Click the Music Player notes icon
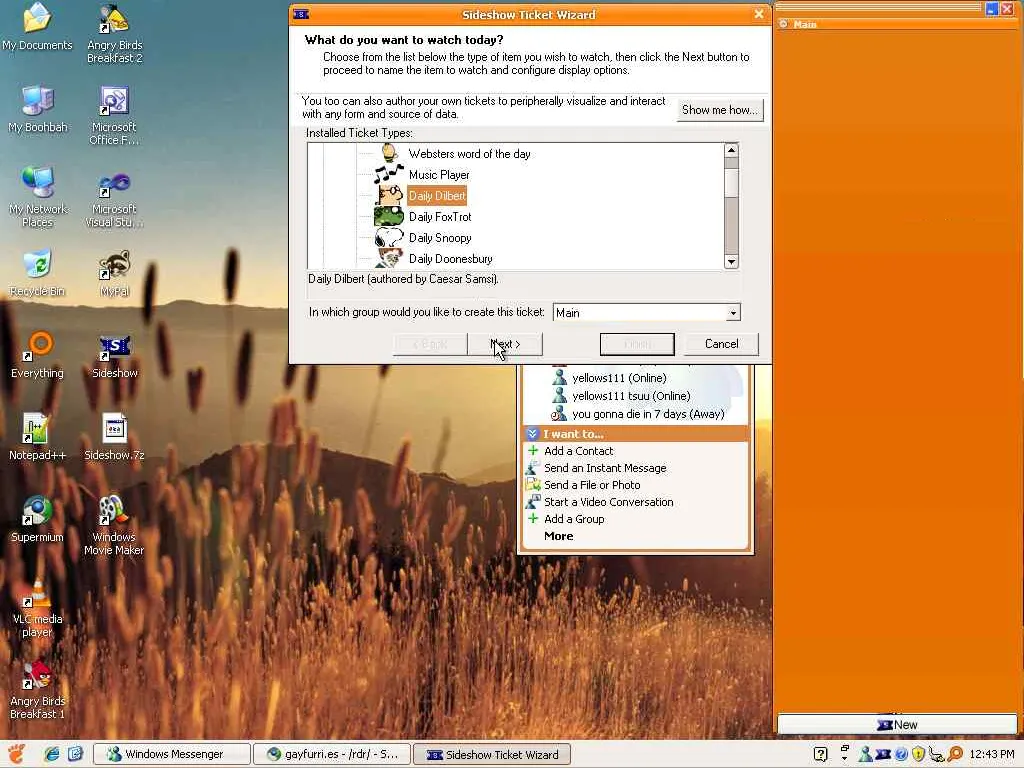 coord(389,174)
